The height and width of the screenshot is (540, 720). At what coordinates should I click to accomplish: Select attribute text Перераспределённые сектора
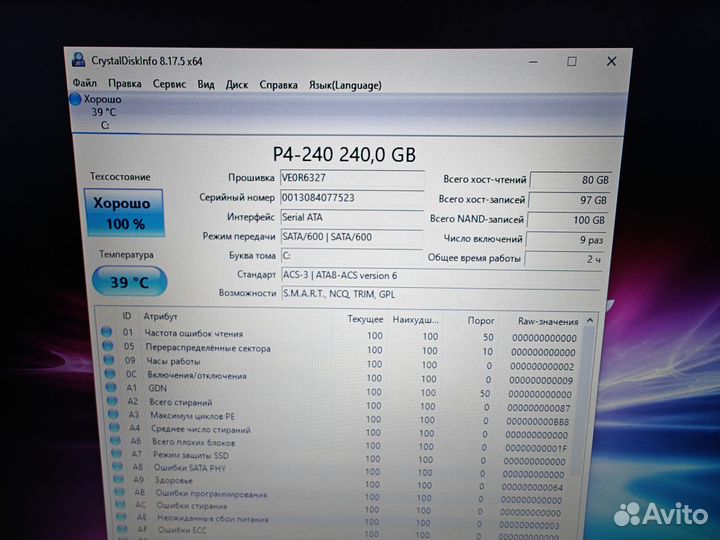208,348
